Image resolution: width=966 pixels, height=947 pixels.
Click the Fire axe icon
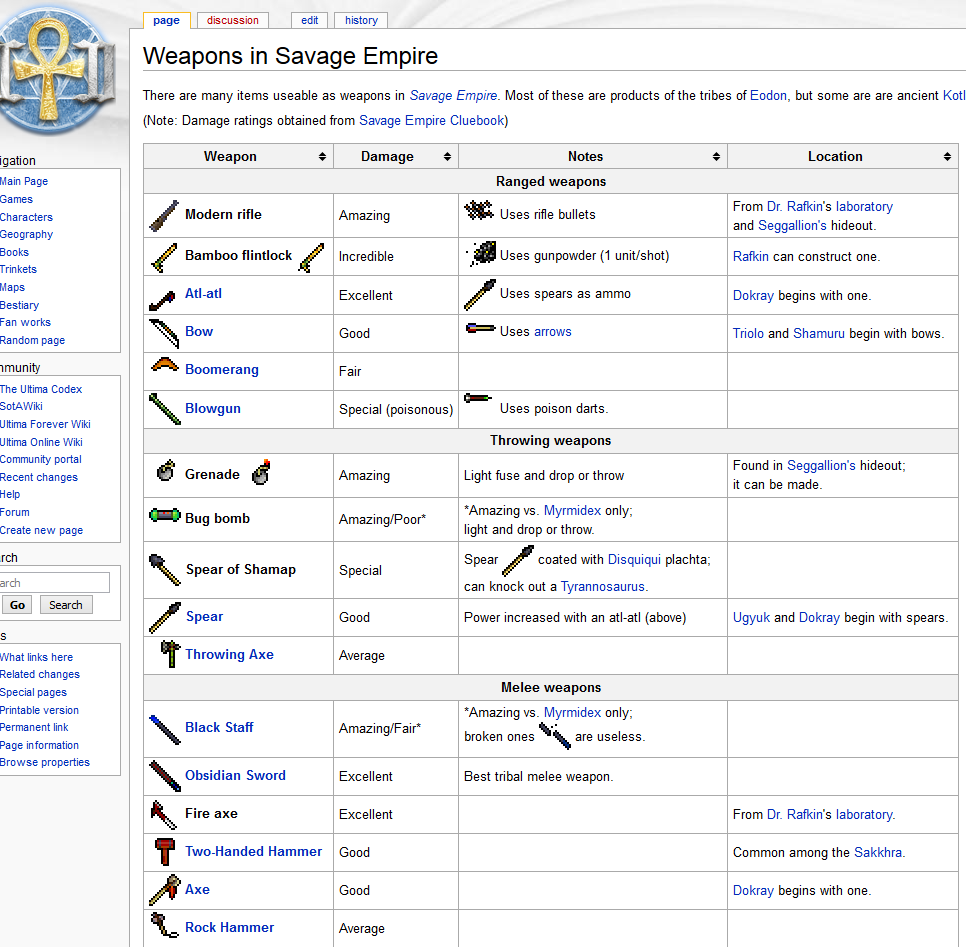164,814
